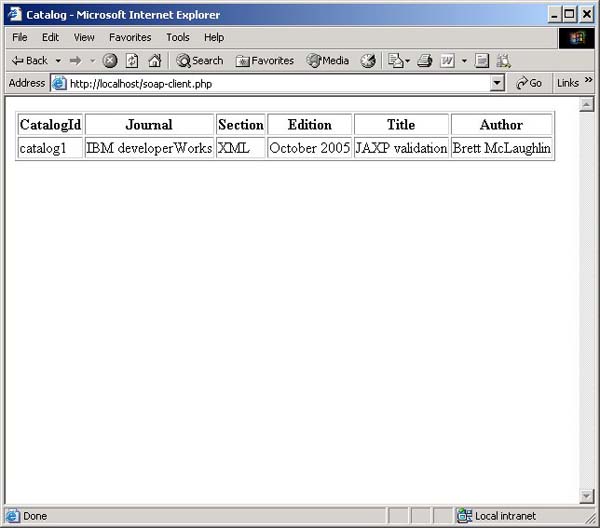Expand the address bar dropdown
This screenshot has height=528, width=600.
497,83
